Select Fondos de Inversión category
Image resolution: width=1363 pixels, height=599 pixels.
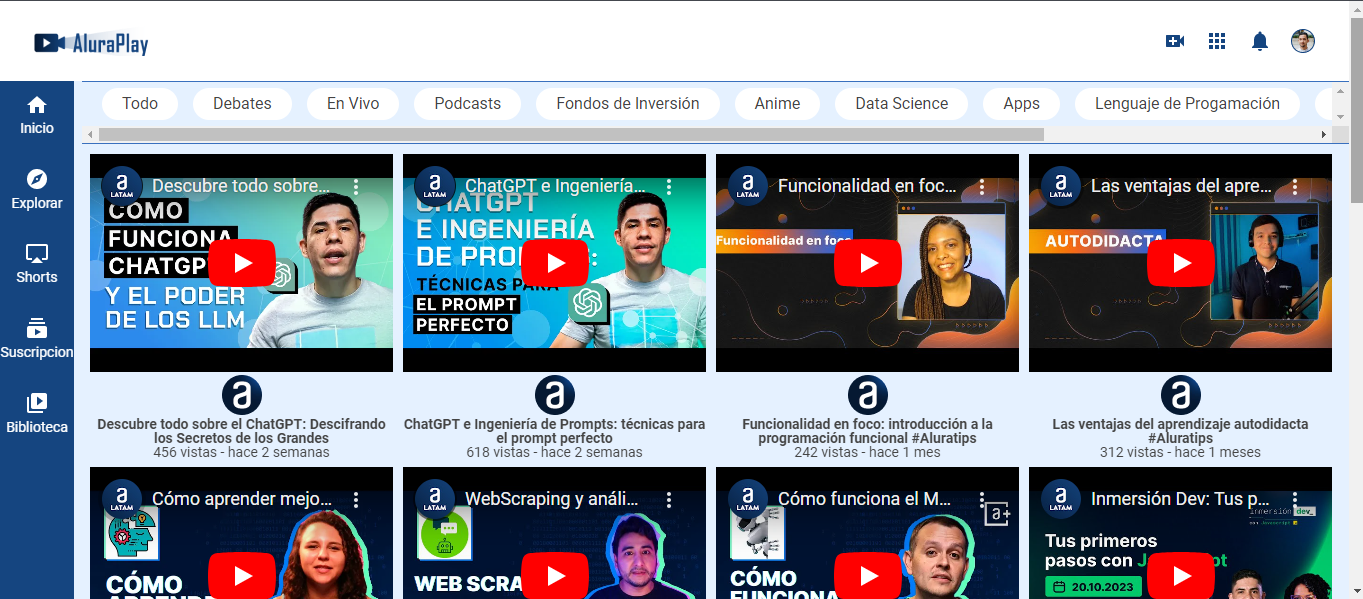tap(628, 104)
